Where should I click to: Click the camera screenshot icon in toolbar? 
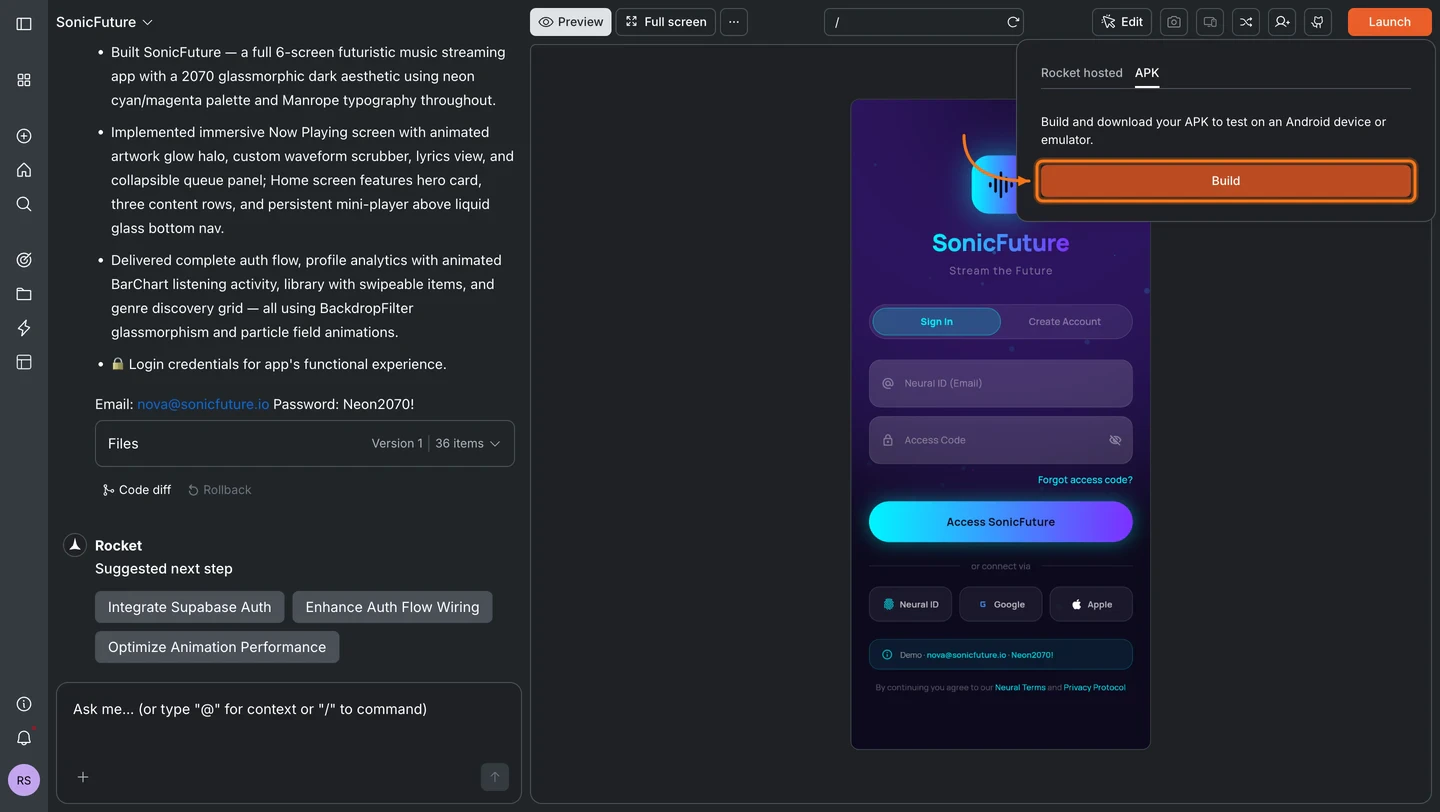[1173, 21]
